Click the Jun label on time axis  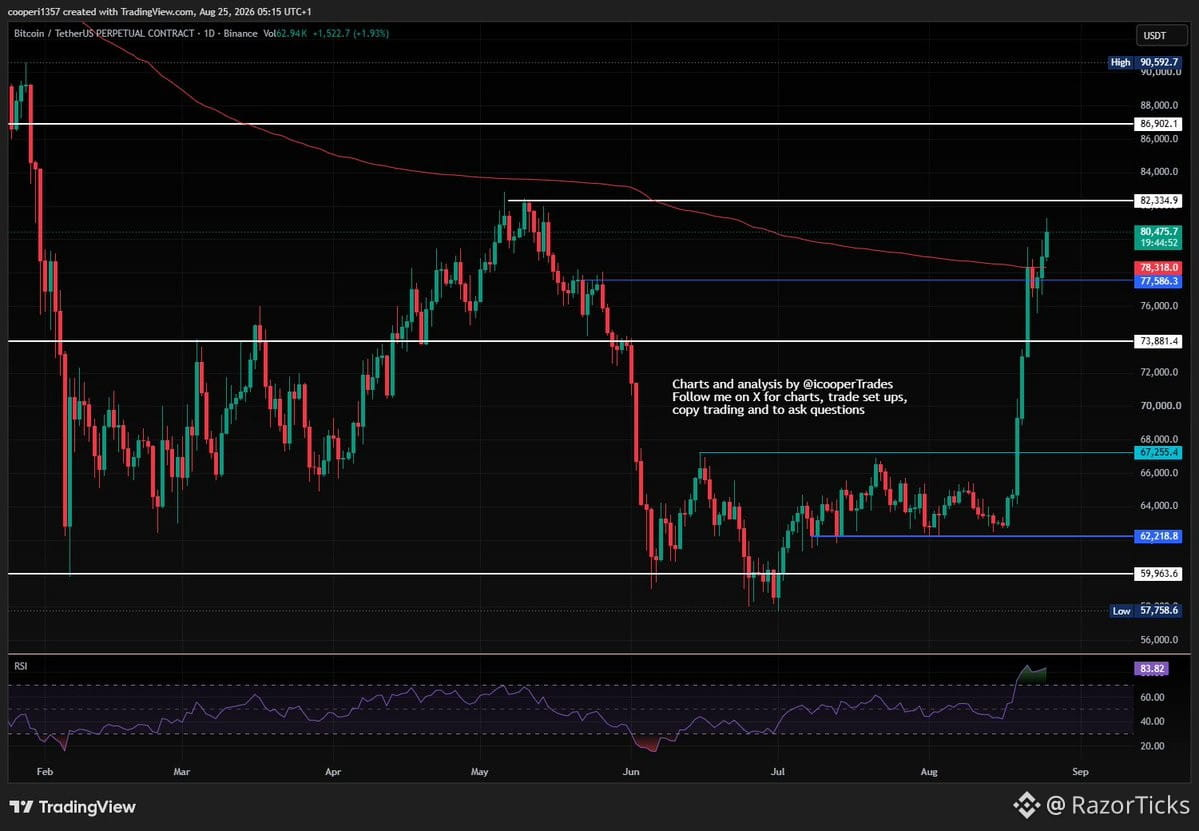[x=631, y=772]
